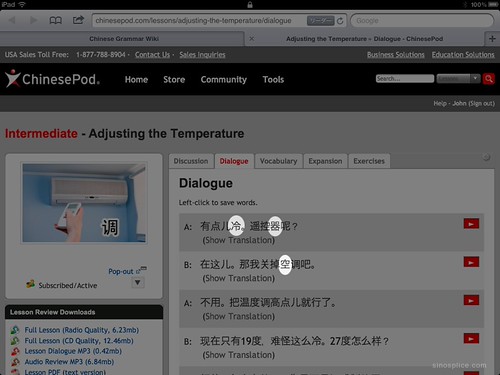Click icon beside Full Lesson Radio Quality

coord(15,330)
